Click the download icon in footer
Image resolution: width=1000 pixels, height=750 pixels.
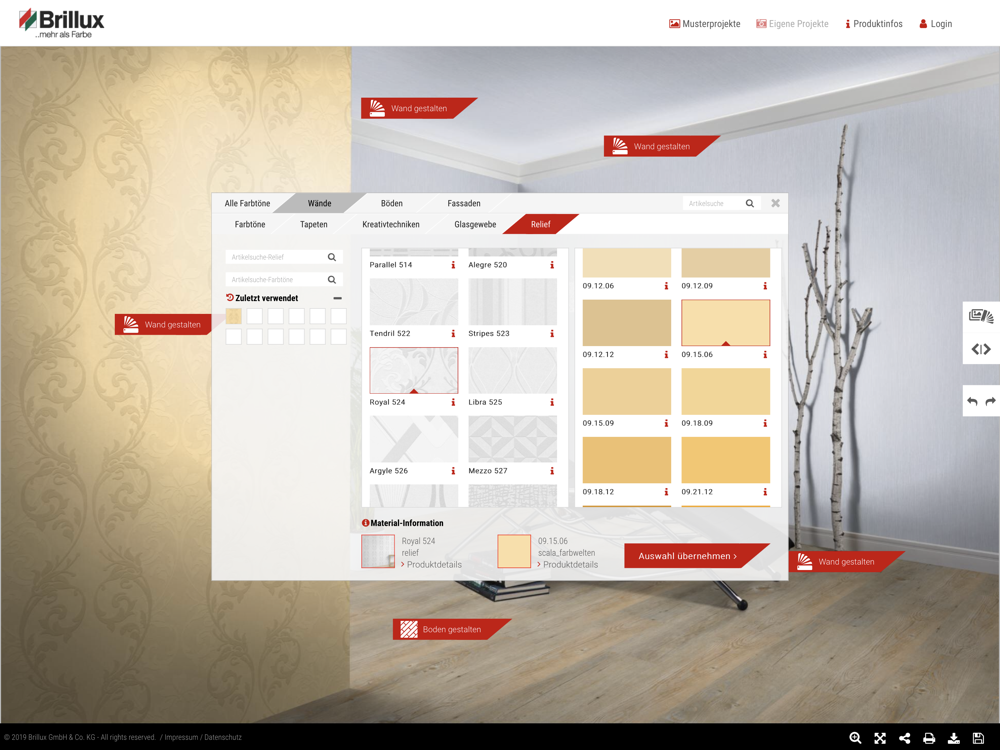(x=953, y=738)
